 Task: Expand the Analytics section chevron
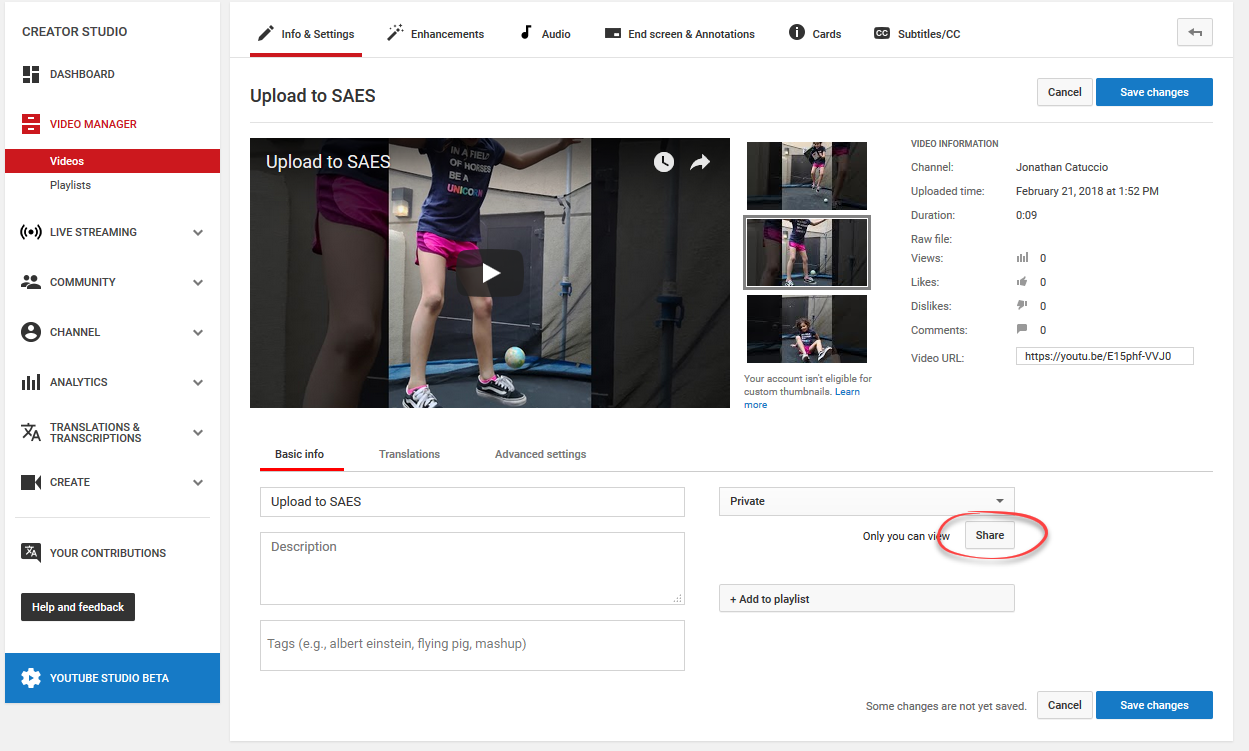point(198,382)
